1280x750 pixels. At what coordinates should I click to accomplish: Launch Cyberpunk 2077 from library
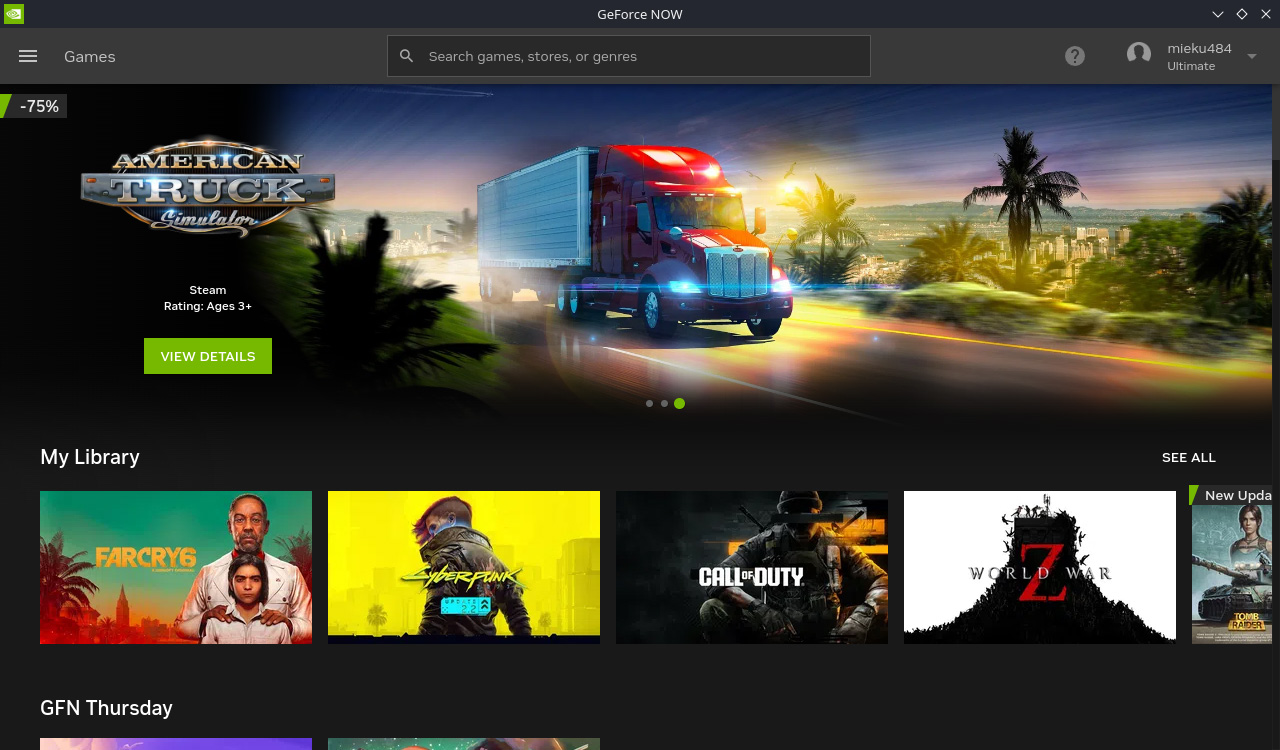[x=464, y=567]
